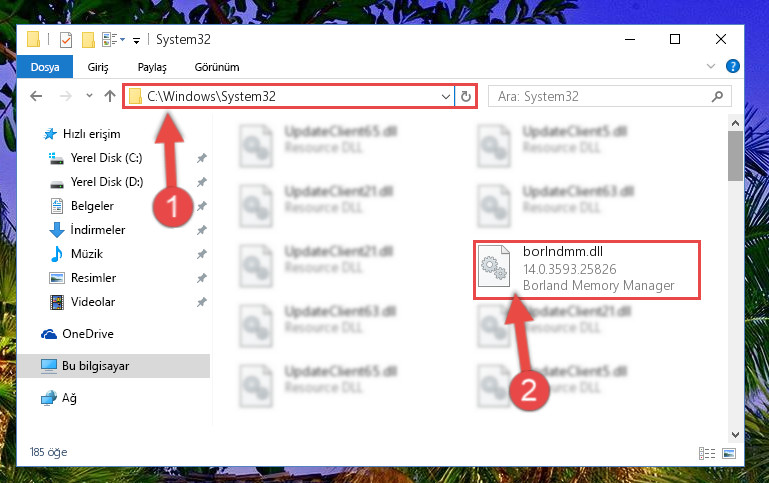Click the Up one level arrow
The width and height of the screenshot is (769, 483).
[x=110, y=96]
